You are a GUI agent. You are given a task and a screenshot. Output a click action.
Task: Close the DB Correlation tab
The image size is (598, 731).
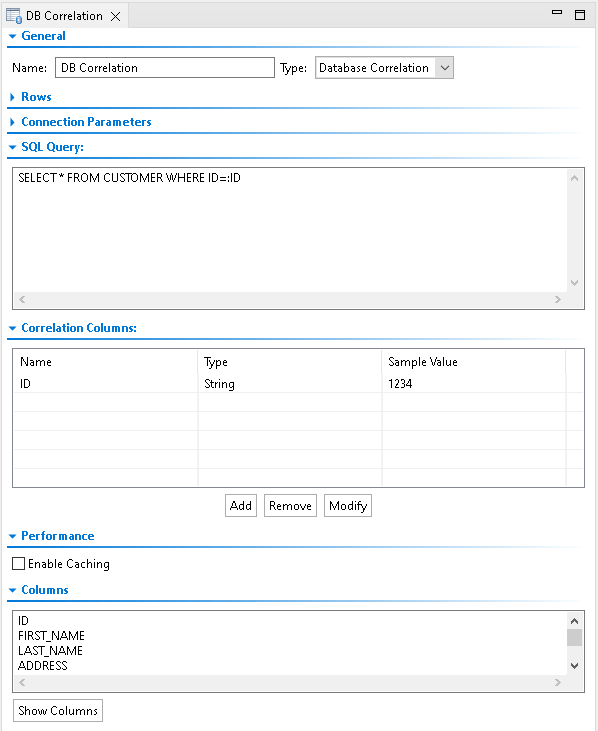(116, 16)
